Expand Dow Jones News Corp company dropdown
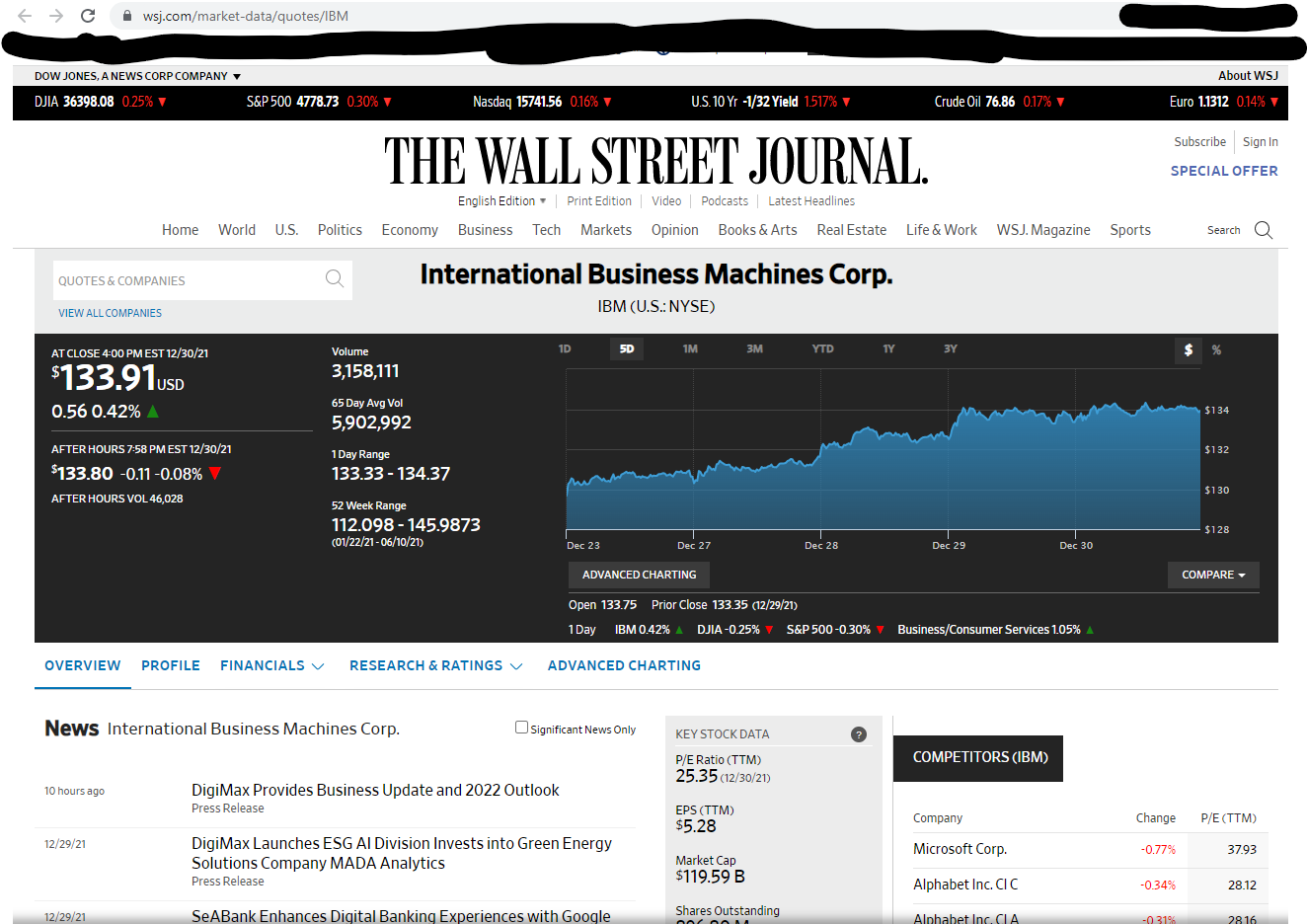1307x924 pixels. (137, 76)
